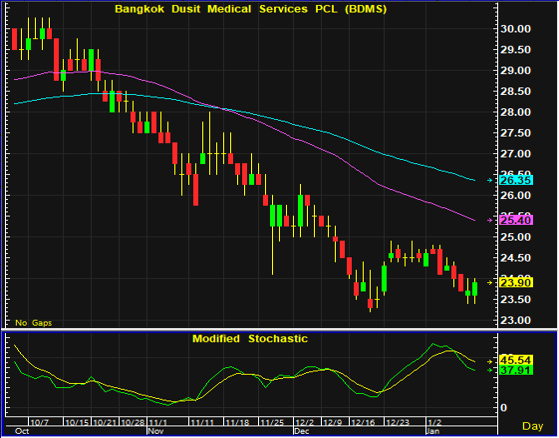Click the 26.00 price axis label
Viewport: 559px width, 438px height.
click(x=516, y=196)
